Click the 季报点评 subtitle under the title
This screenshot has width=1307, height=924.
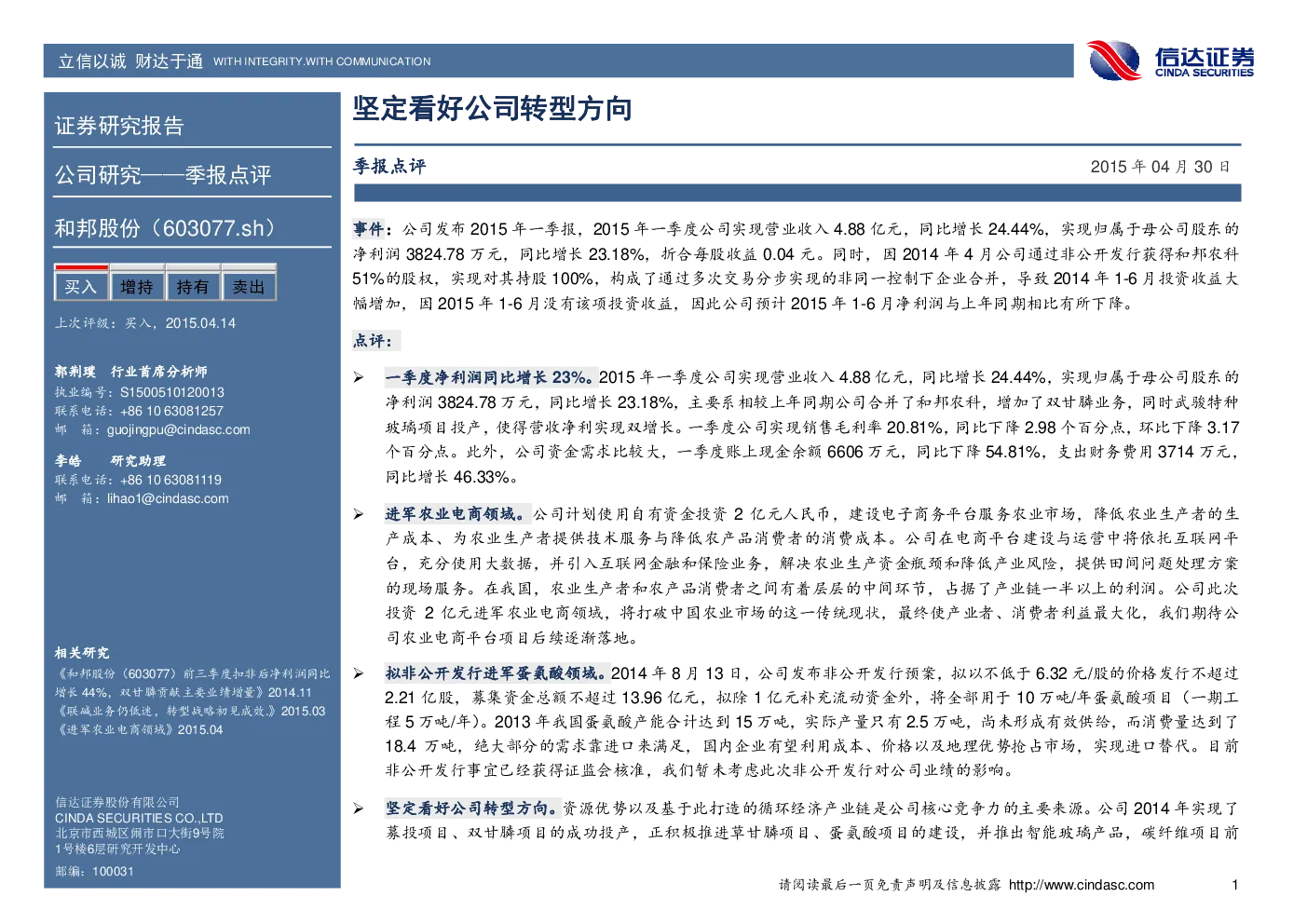coord(389,167)
